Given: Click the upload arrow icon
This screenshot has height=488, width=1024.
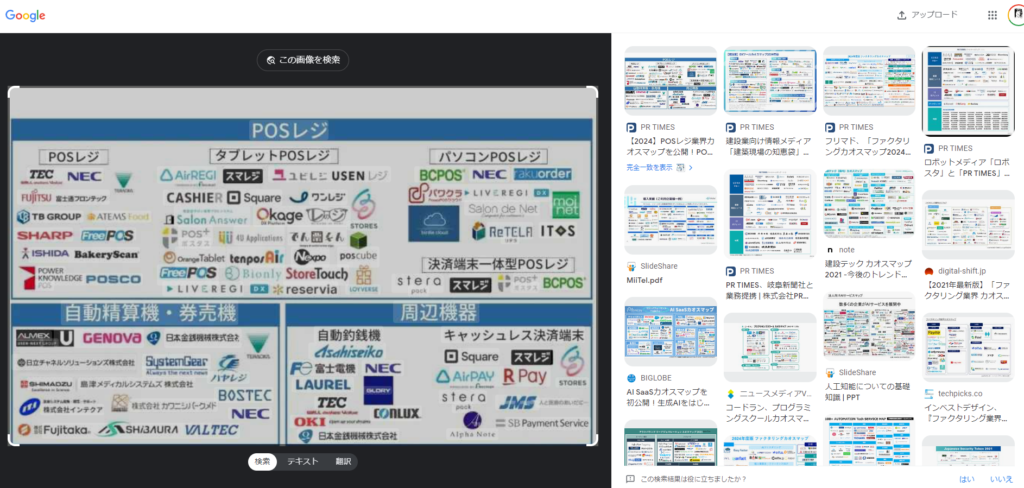Looking at the screenshot, I should pos(902,15).
